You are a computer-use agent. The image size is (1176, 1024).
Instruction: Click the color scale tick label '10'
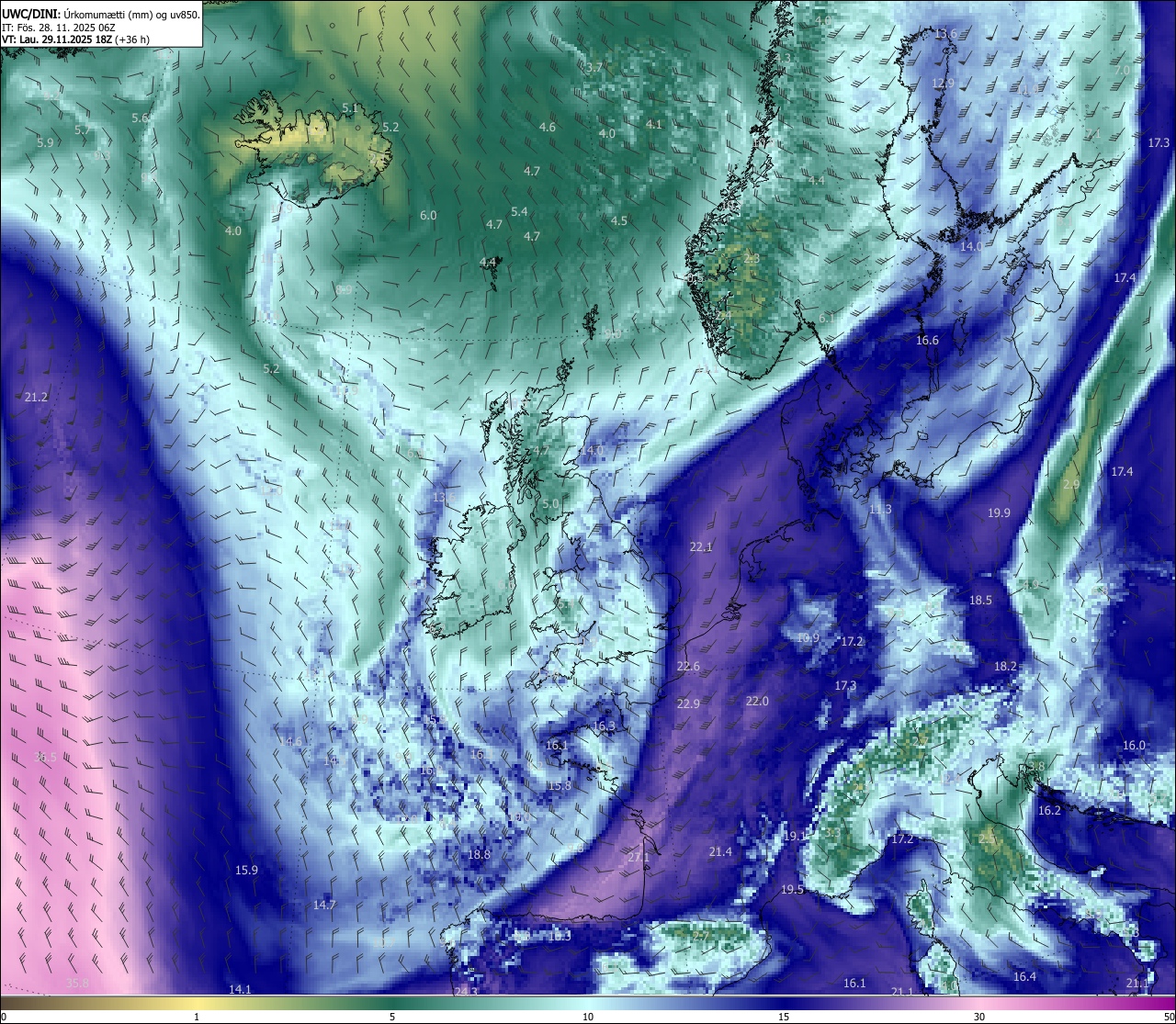588,1017
